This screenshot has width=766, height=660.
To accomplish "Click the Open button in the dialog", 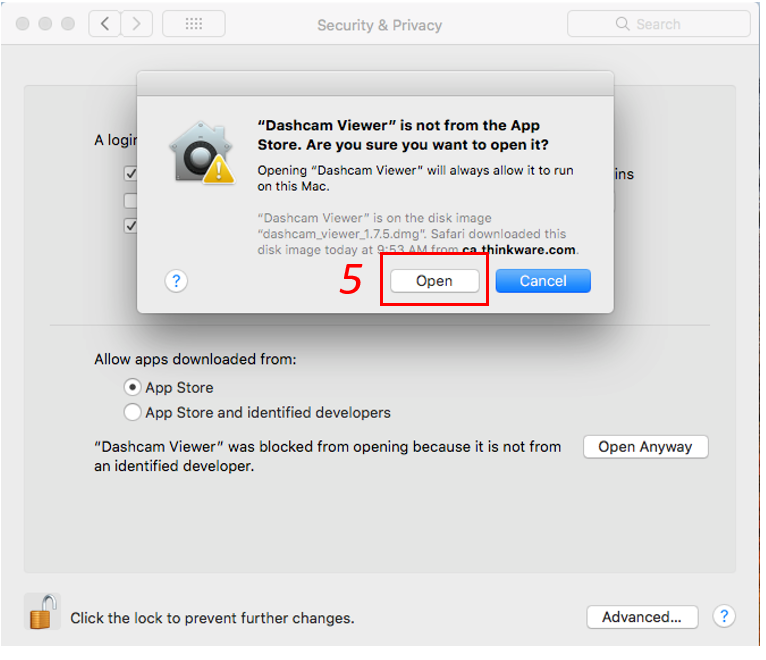I will pos(434,281).
